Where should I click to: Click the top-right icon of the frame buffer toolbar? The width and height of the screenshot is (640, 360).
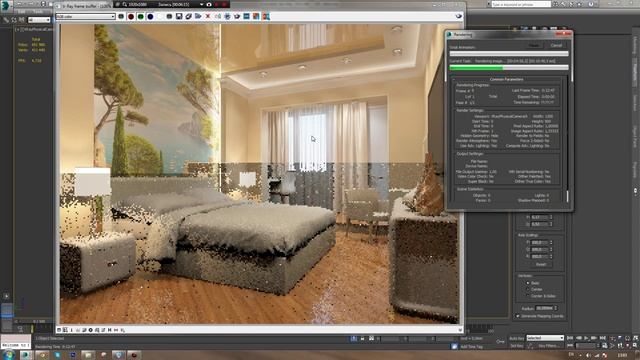pyautogui.click(x=459, y=16)
